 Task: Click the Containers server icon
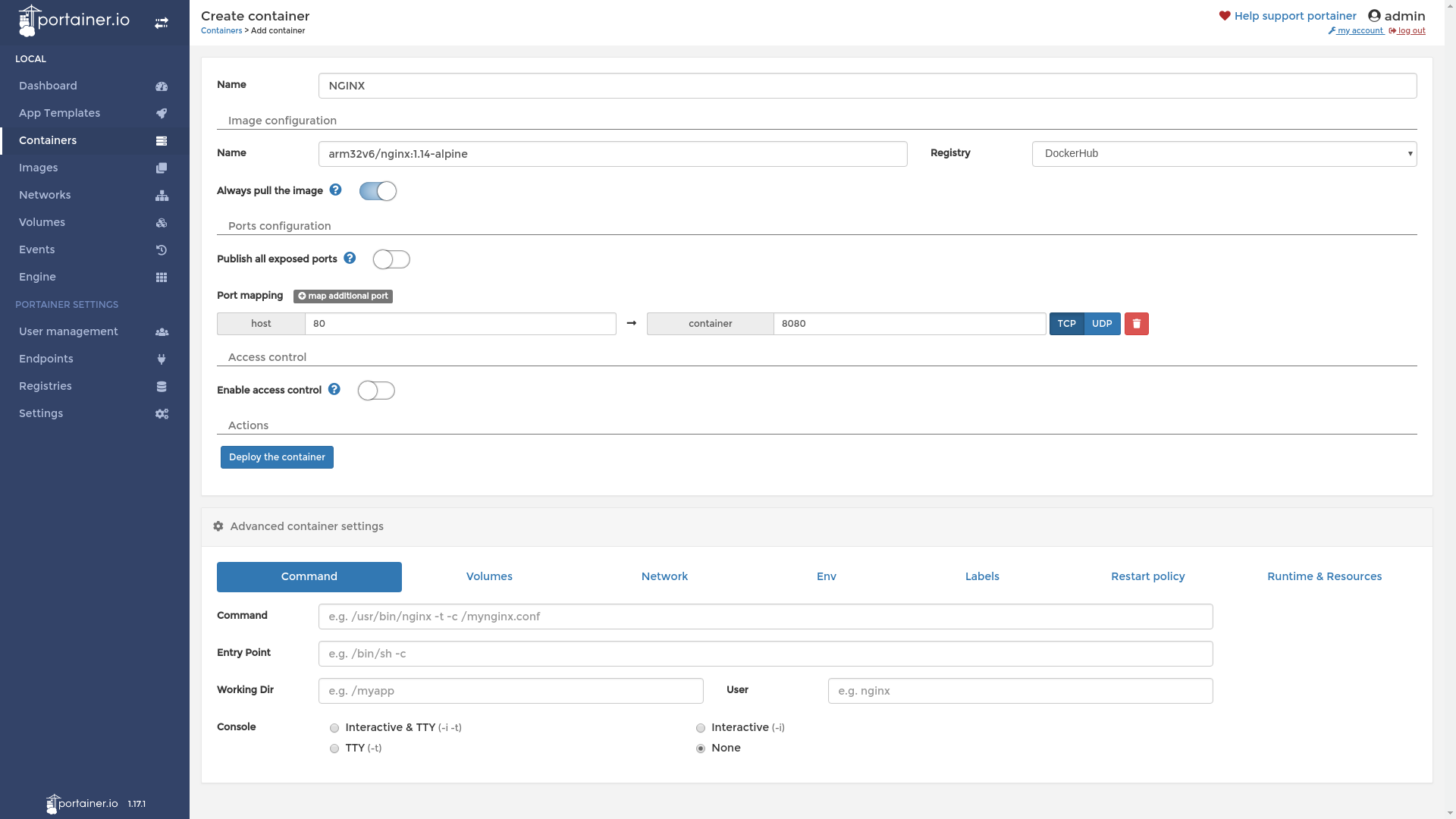pos(162,141)
